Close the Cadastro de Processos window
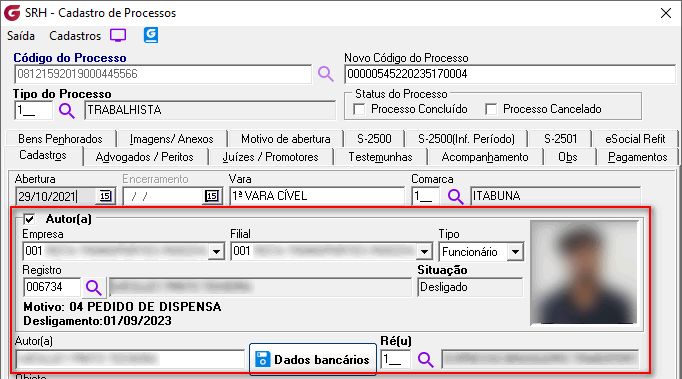 coord(665,13)
